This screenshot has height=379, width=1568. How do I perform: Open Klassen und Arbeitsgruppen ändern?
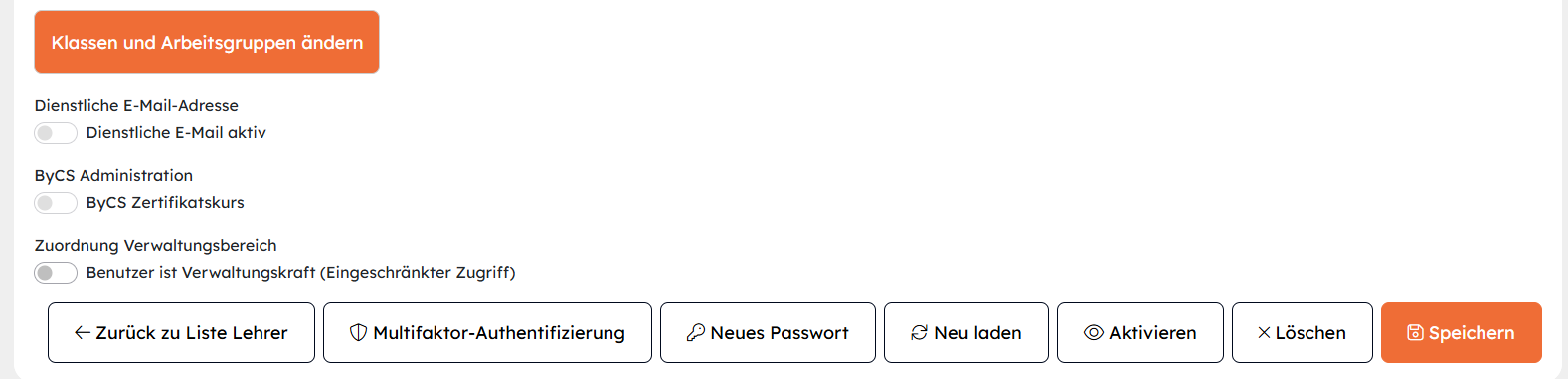pyautogui.click(x=207, y=42)
